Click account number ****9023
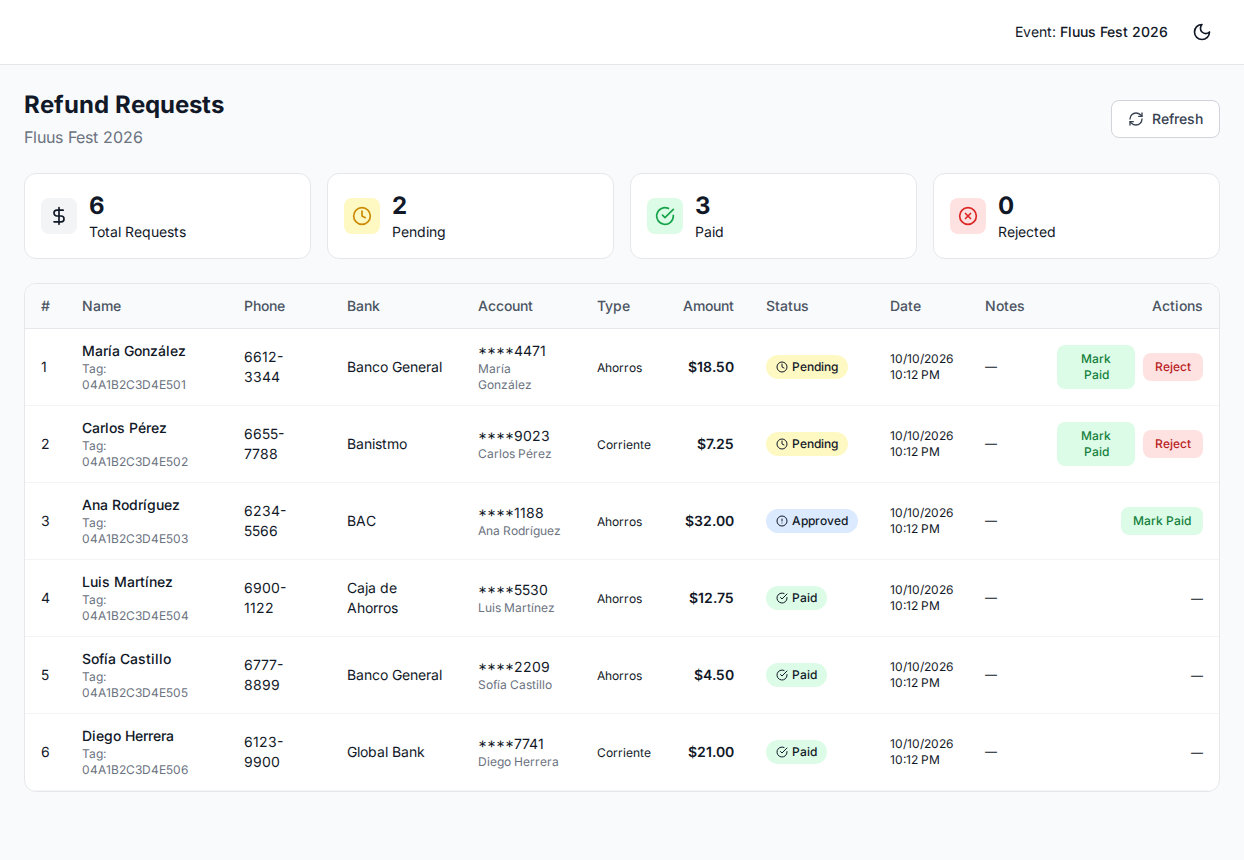Viewport: 1244px width, 860px height. 514,436
